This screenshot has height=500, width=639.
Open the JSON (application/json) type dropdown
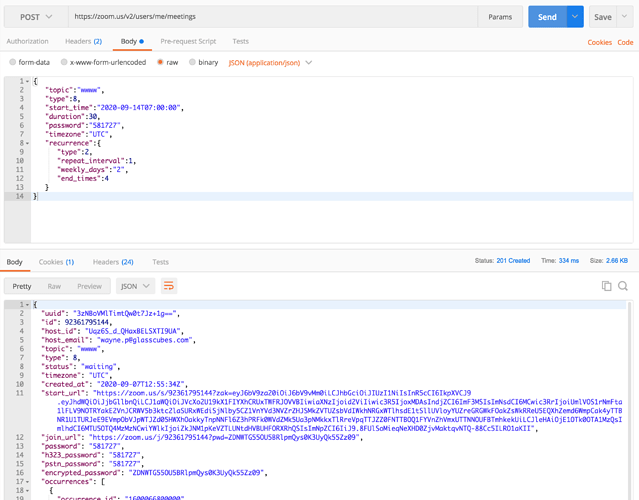[x=270, y=63]
